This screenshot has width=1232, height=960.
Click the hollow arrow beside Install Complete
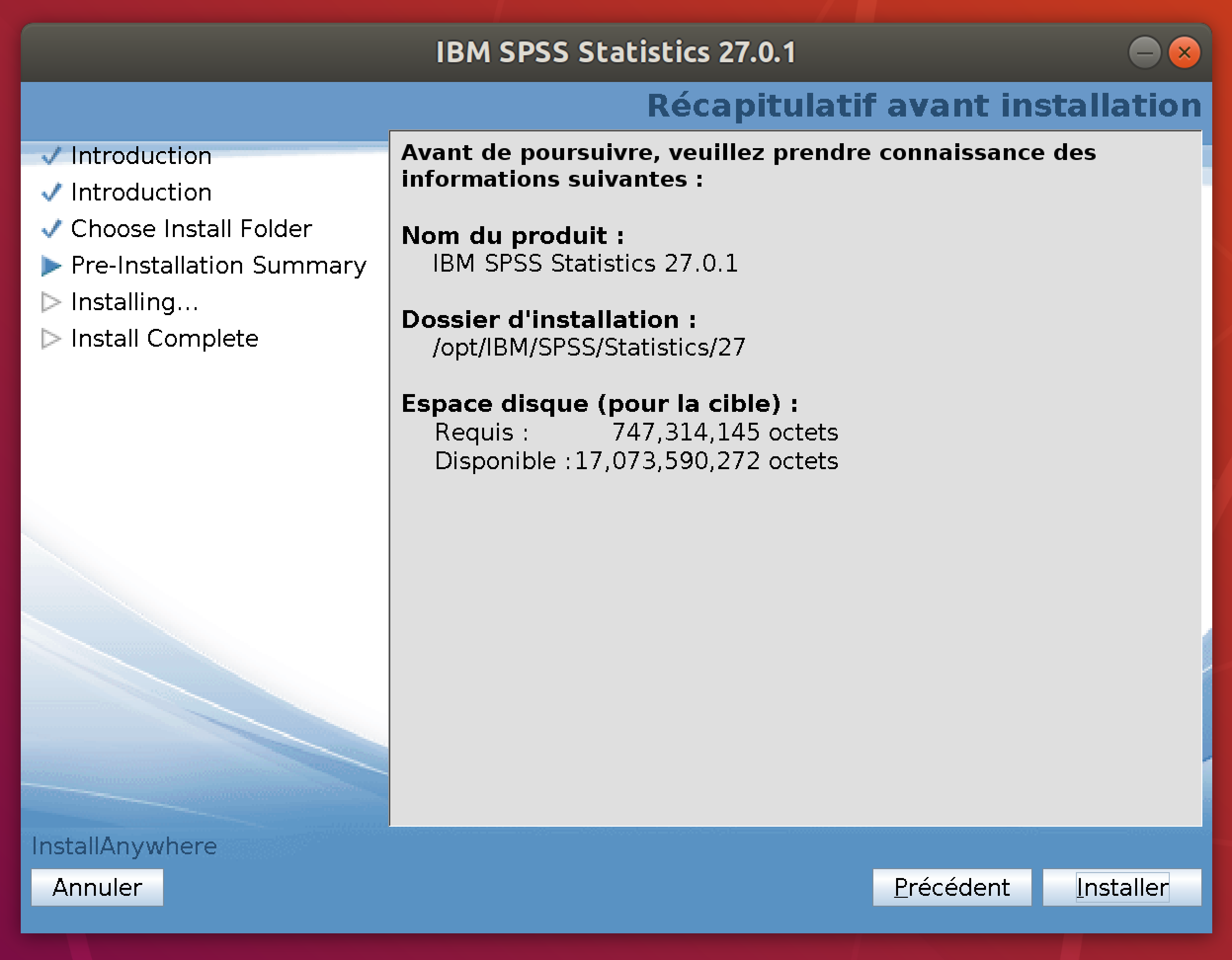point(51,339)
